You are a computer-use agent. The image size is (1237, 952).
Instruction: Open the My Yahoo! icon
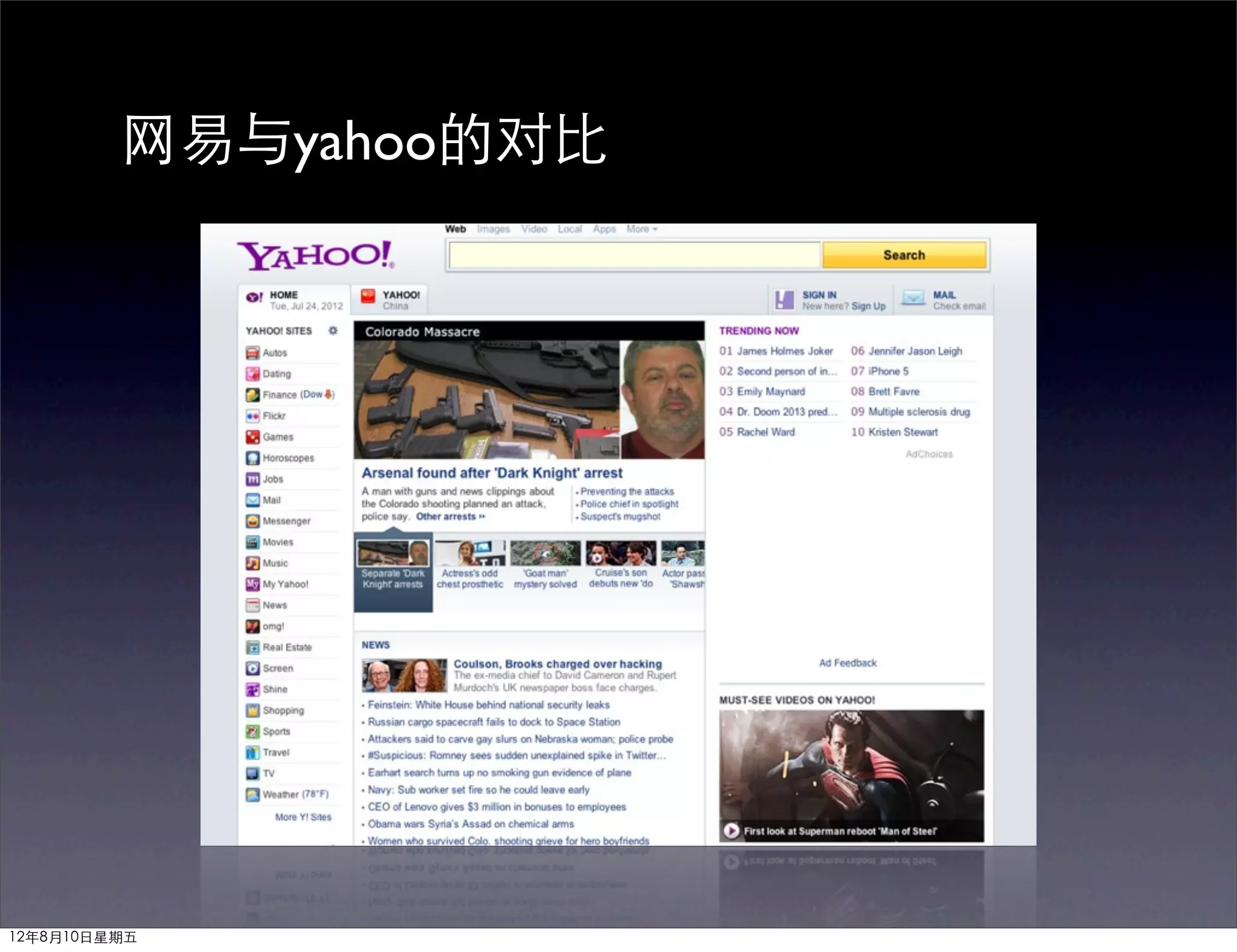252,584
